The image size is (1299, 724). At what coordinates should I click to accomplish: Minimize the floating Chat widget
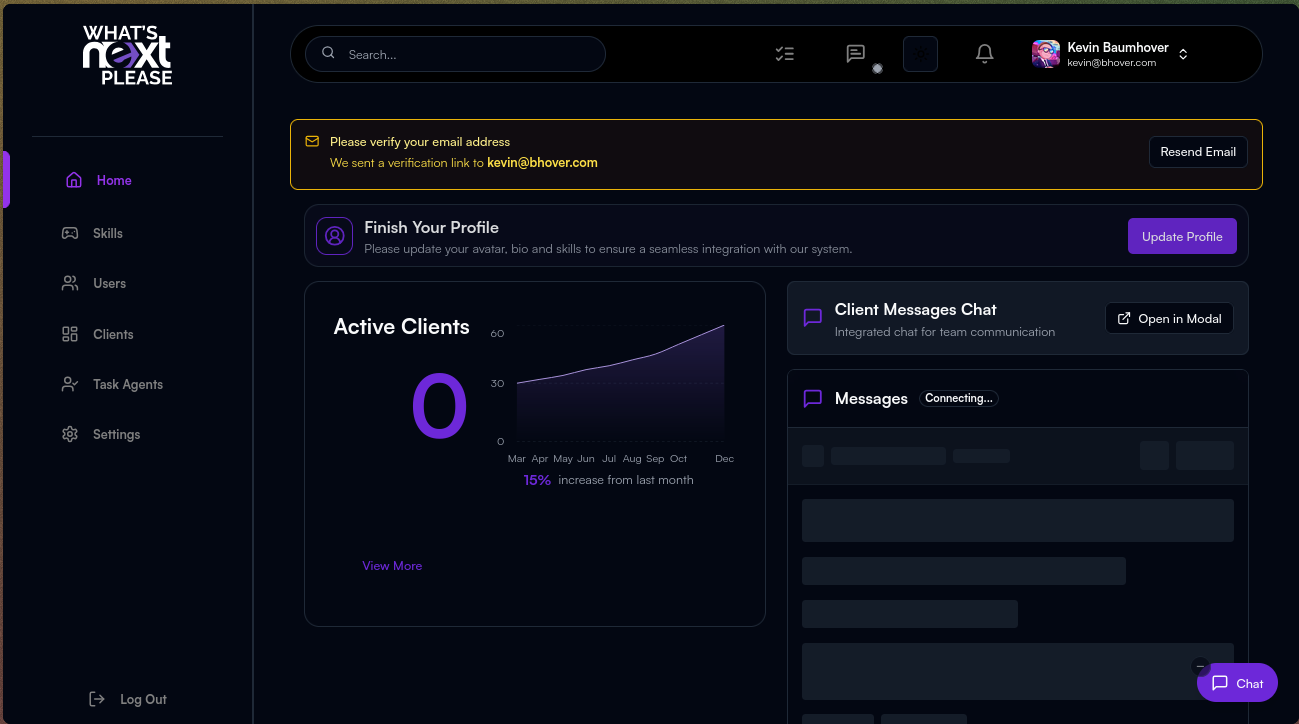click(1200, 667)
